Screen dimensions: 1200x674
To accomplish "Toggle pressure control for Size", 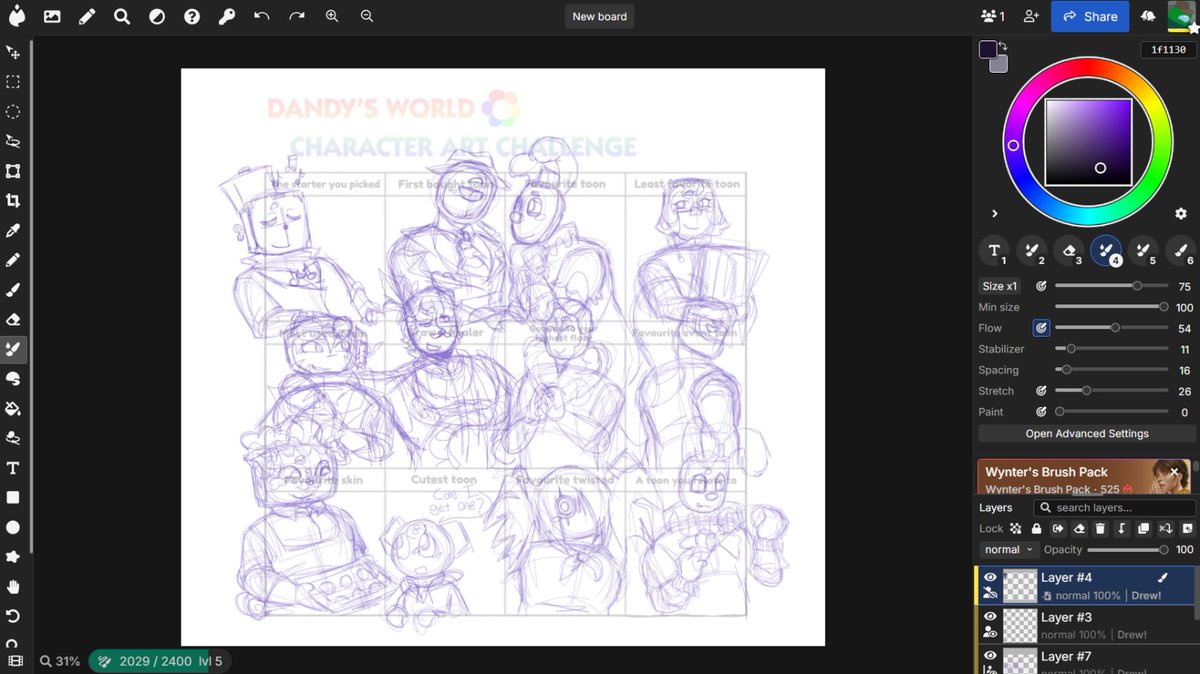I will pos(1041,286).
